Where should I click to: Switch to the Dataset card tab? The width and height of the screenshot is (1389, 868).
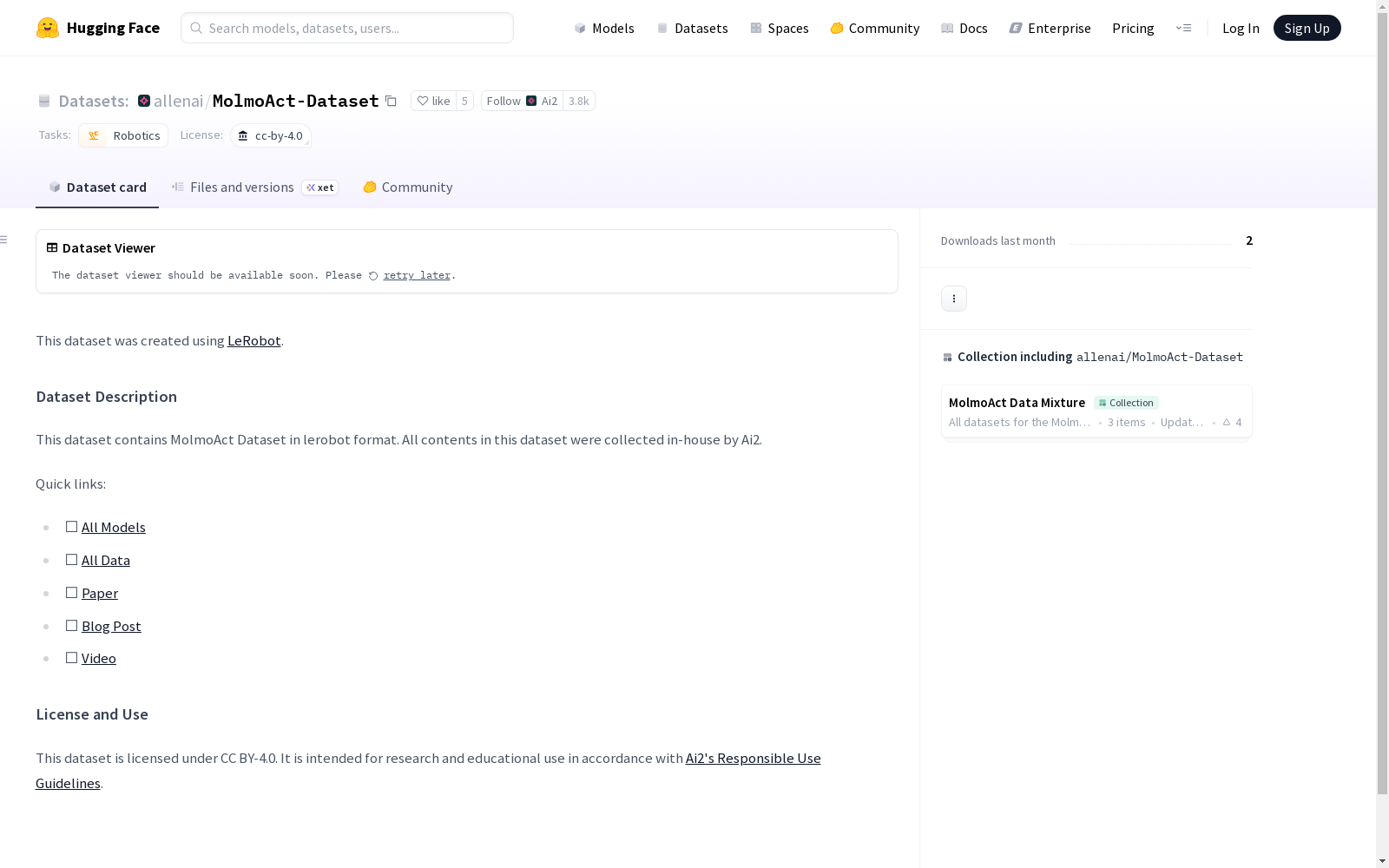[97, 187]
